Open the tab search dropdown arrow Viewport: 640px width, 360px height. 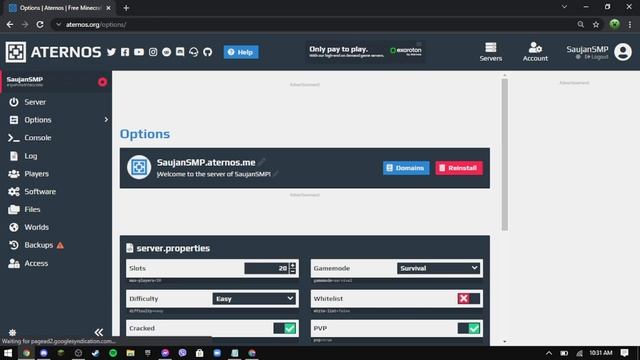click(x=564, y=7)
